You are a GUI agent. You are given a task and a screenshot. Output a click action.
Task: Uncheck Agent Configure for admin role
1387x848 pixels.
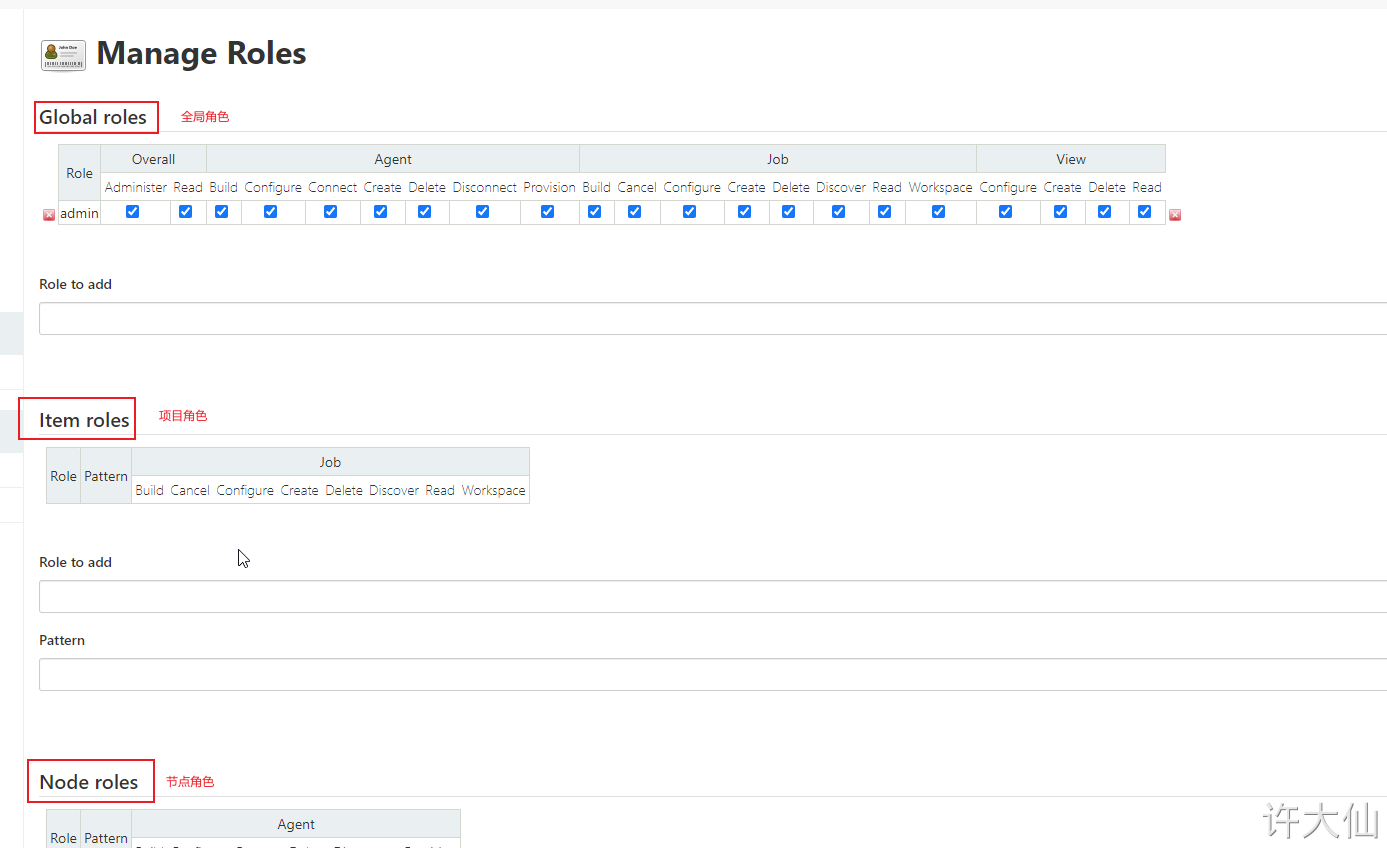(271, 212)
